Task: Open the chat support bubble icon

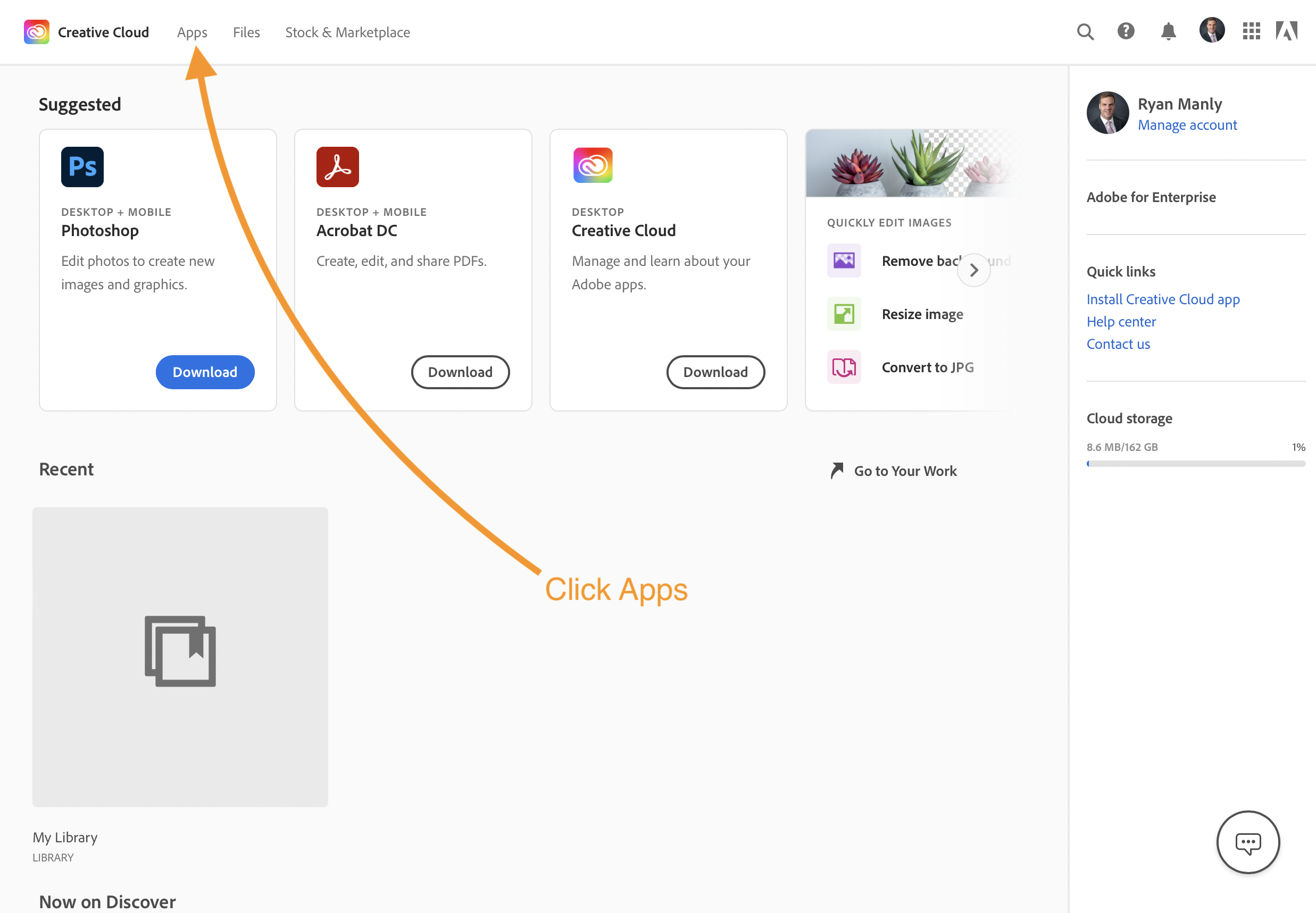Action: [x=1247, y=843]
